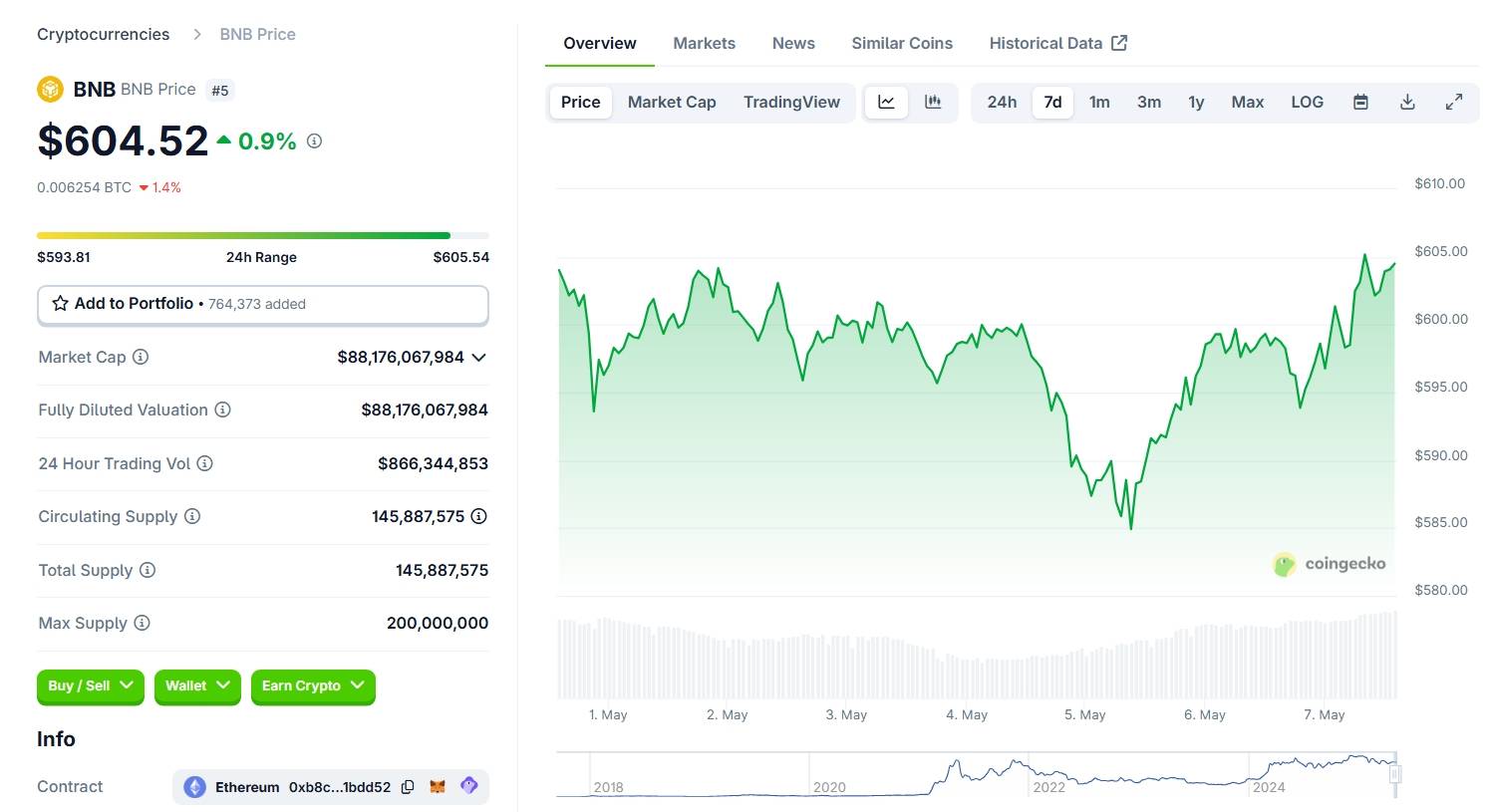Viewport: 1489px width, 812px height.
Task: Open the Buy / Sell dropdown
Action: pos(91,686)
